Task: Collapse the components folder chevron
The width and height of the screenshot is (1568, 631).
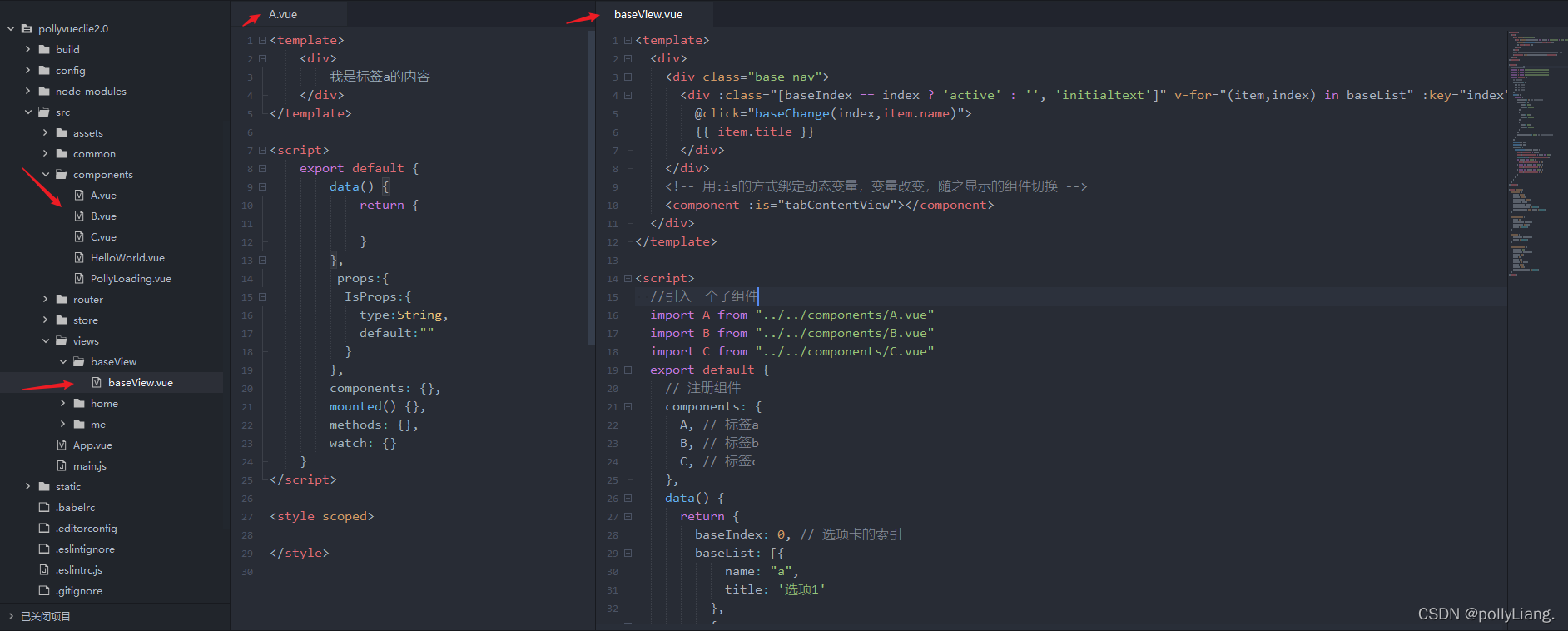Action: (x=45, y=174)
